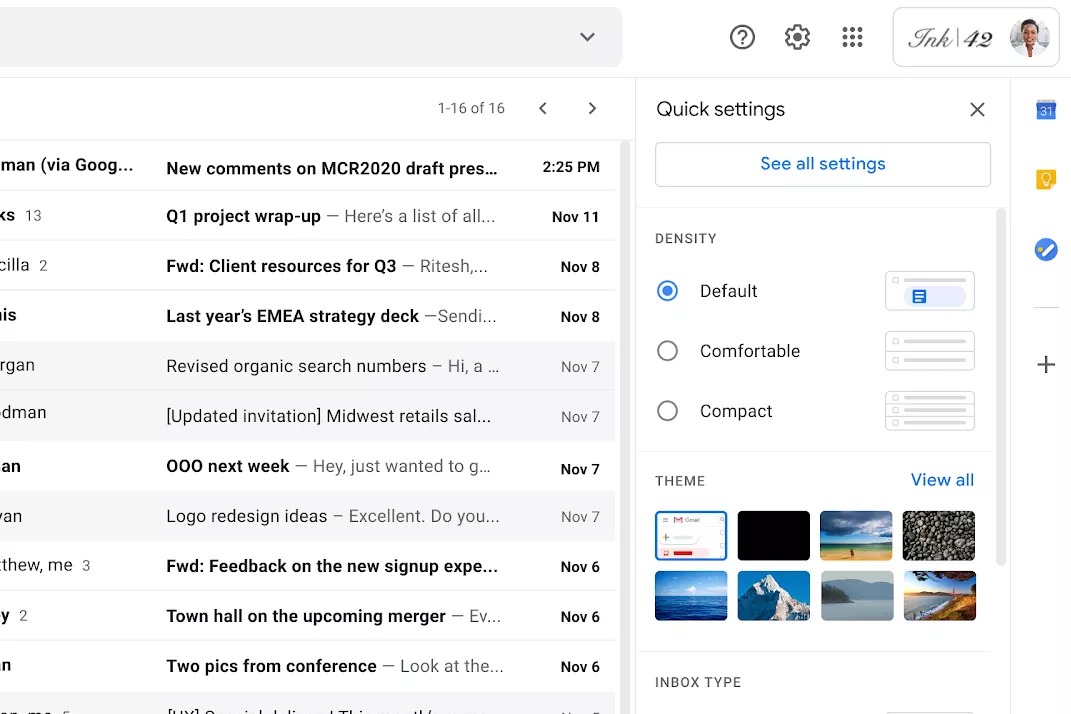Click the Settings gear icon

coord(797,38)
